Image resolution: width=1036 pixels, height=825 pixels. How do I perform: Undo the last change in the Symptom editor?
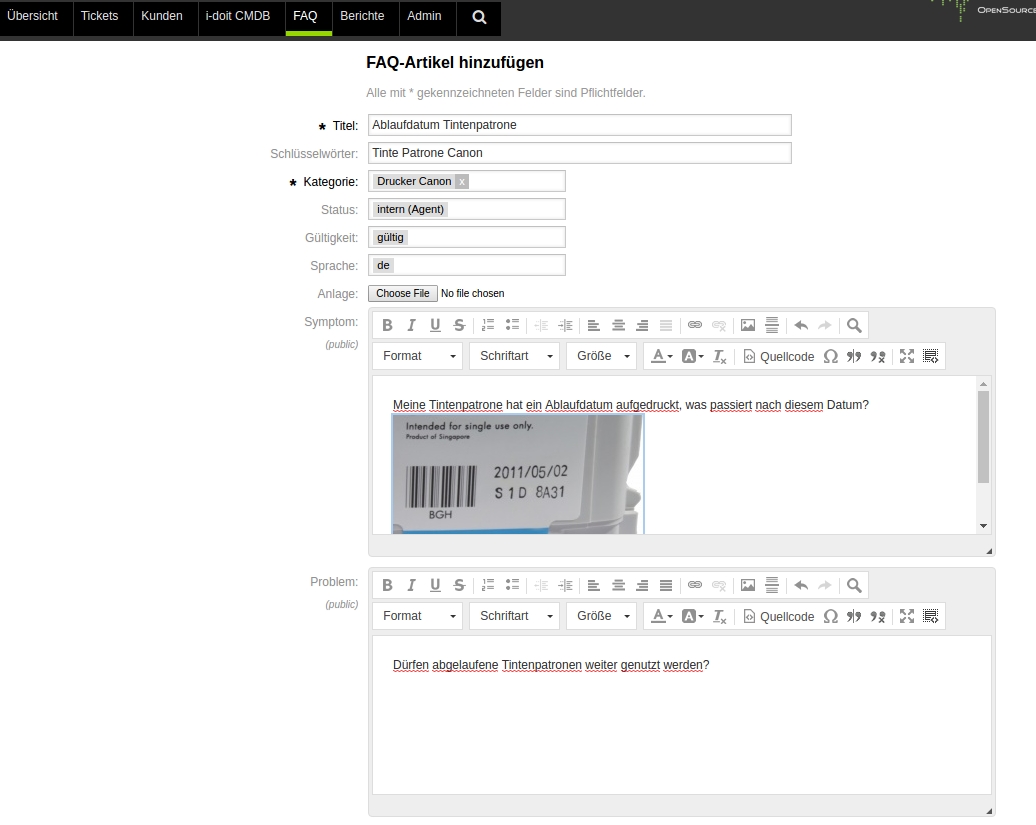point(801,325)
